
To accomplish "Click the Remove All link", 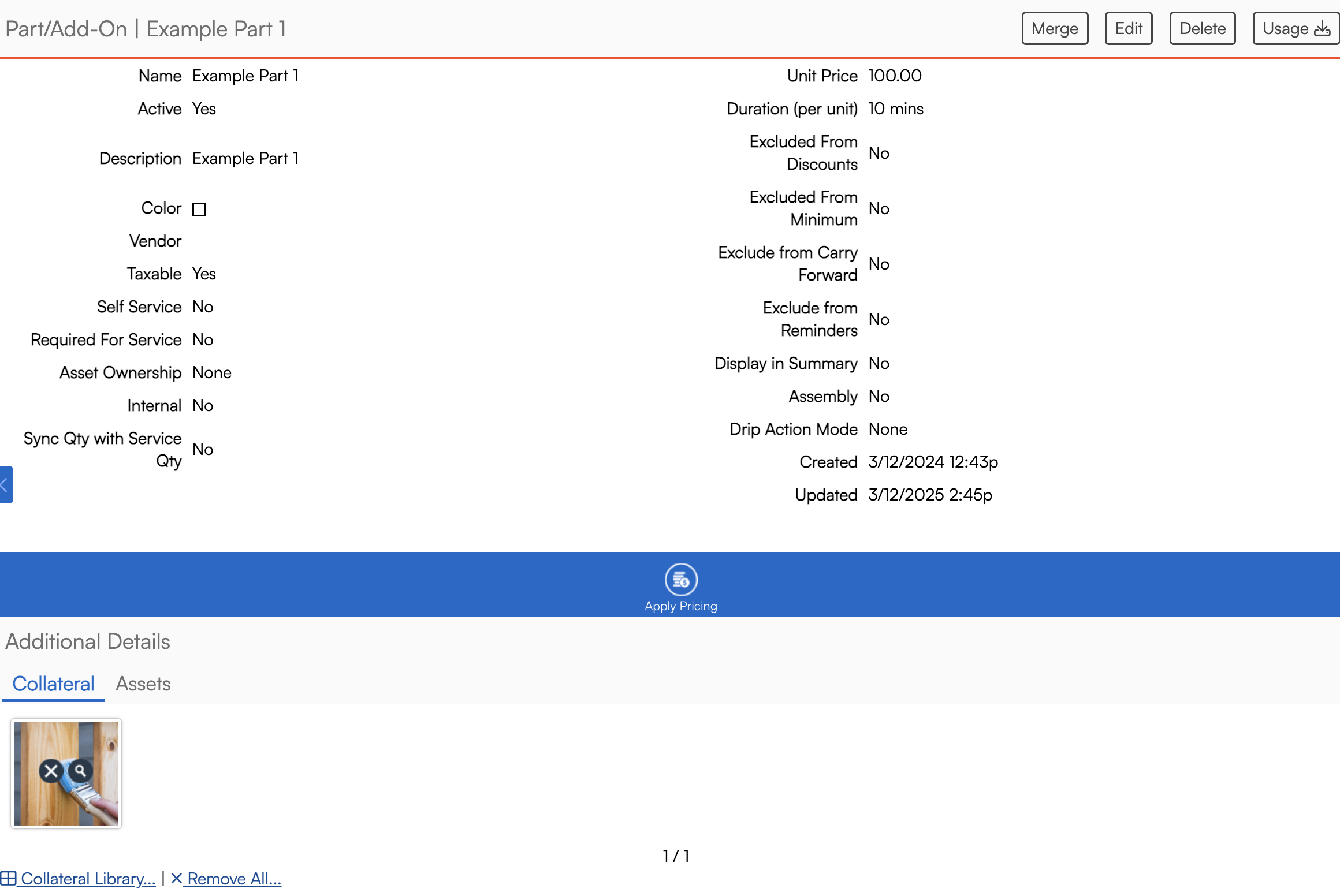I will [234, 878].
